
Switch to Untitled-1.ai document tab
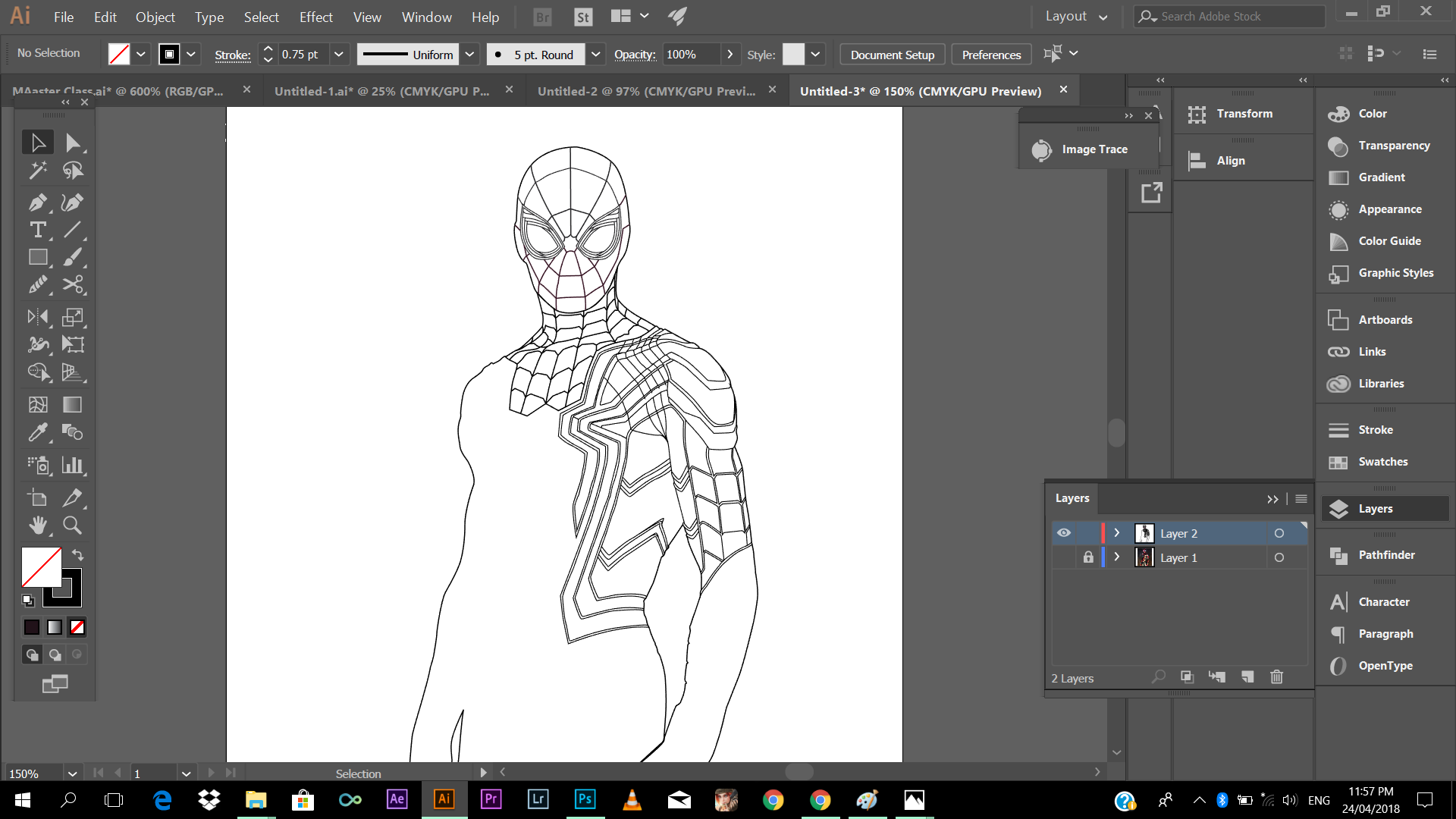(x=382, y=91)
